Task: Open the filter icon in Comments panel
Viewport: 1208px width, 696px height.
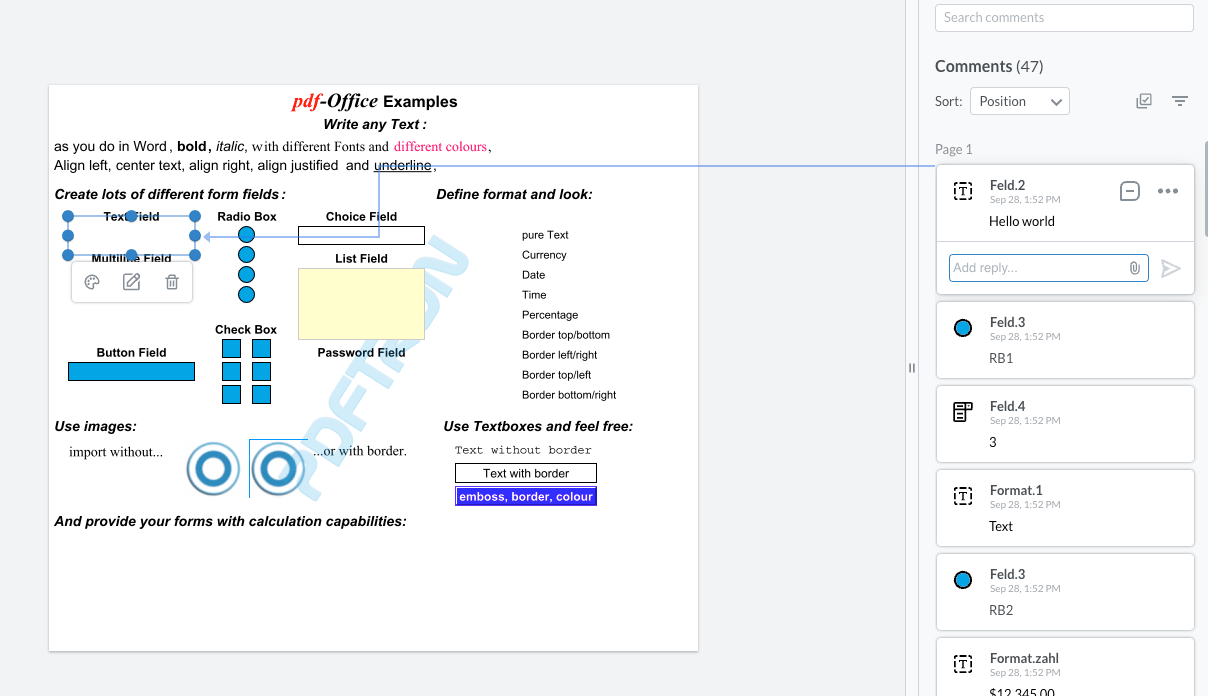Action: [x=1180, y=100]
